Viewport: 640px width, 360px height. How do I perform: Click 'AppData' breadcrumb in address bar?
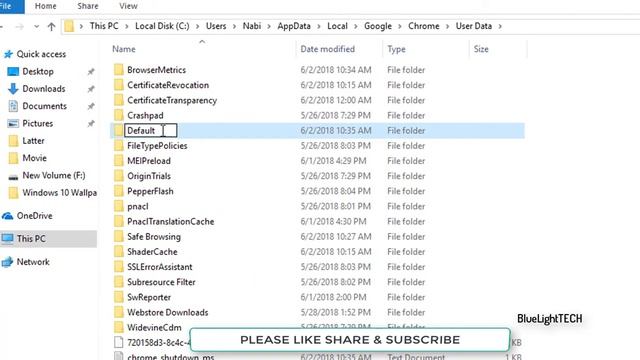pyautogui.click(x=294, y=26)
